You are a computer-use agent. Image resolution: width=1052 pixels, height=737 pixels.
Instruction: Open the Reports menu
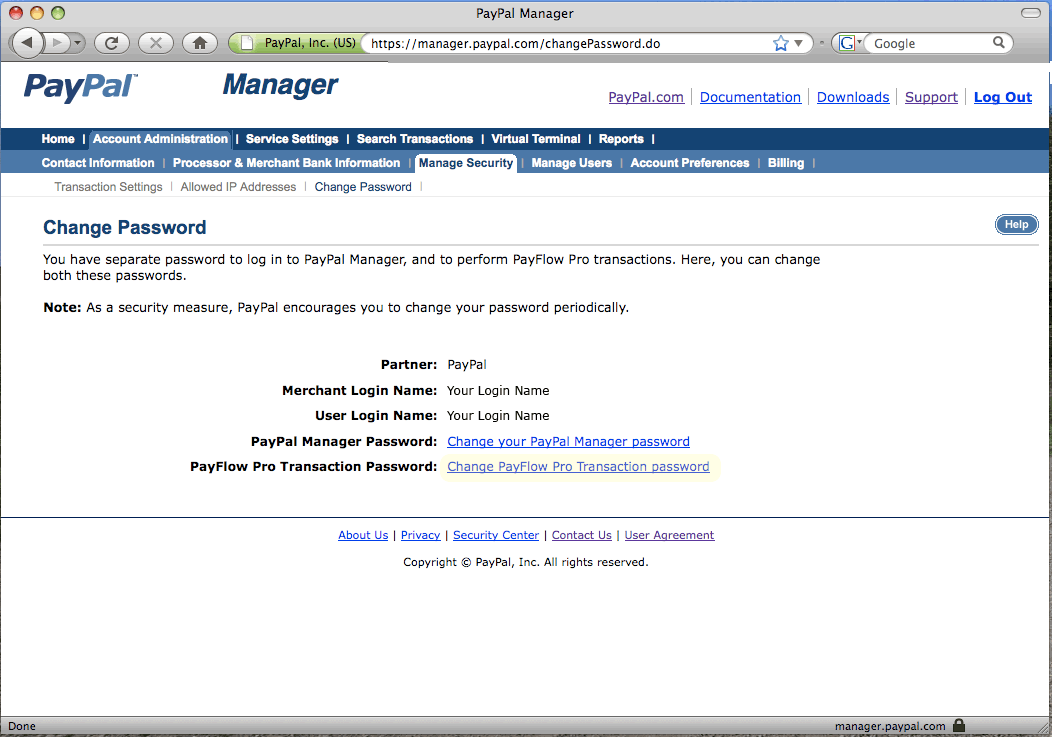coord(621,139)
